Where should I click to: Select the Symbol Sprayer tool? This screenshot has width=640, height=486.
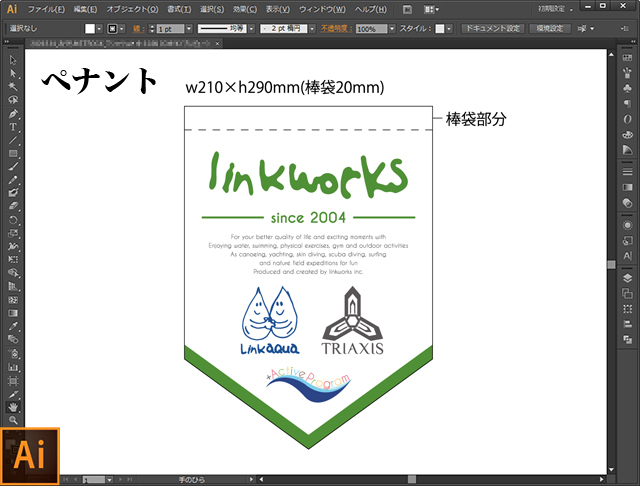tap(13, 353)
